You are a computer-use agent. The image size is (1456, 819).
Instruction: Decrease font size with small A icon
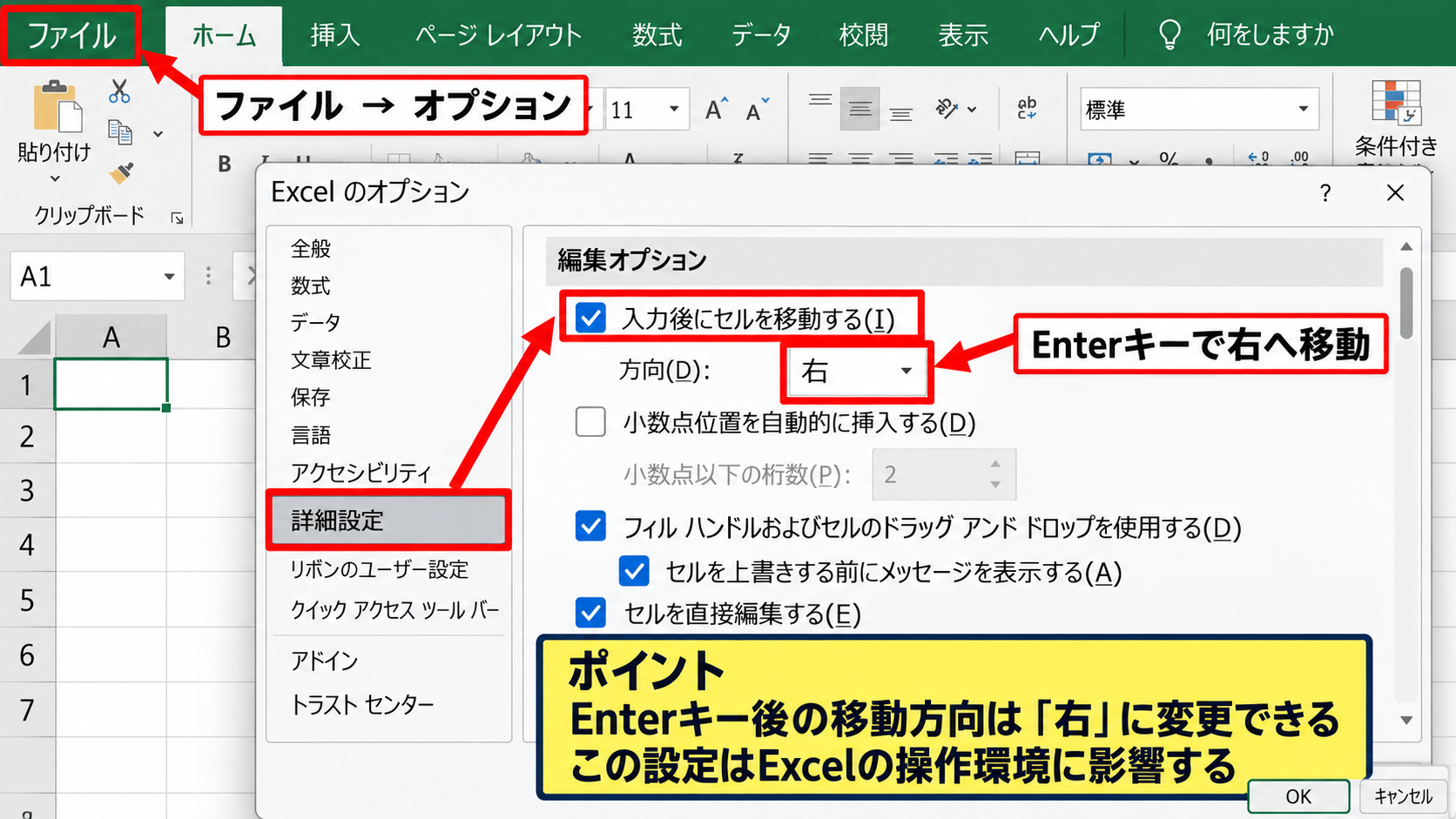coord(758,110)
